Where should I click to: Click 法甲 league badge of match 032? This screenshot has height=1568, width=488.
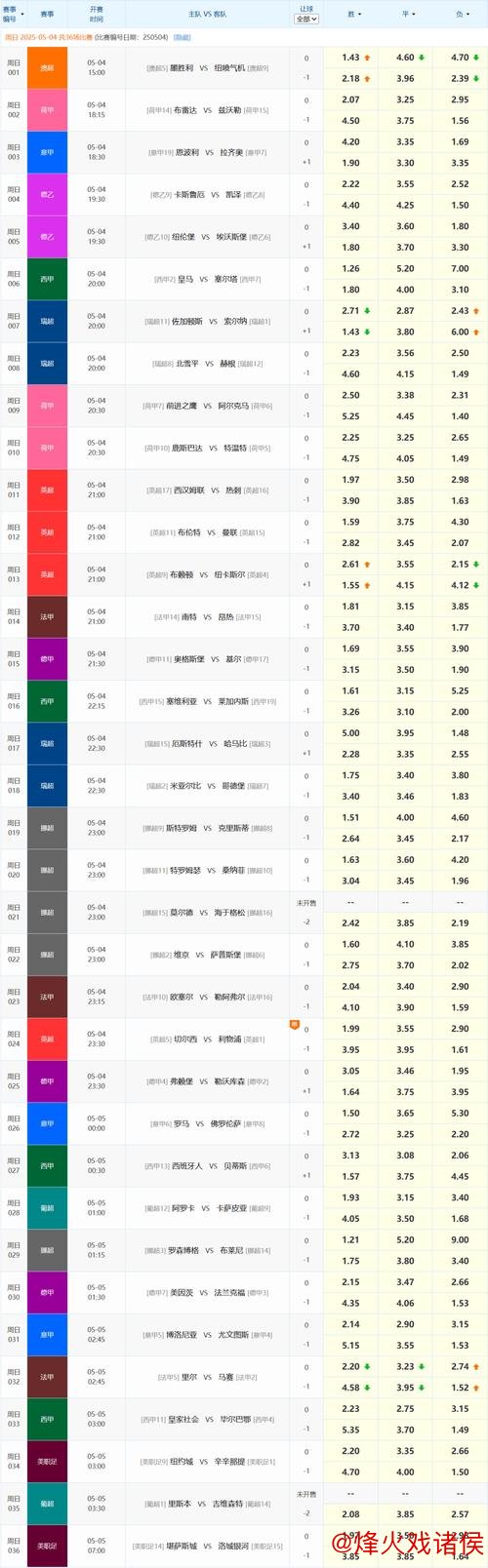pos(47,1377)
